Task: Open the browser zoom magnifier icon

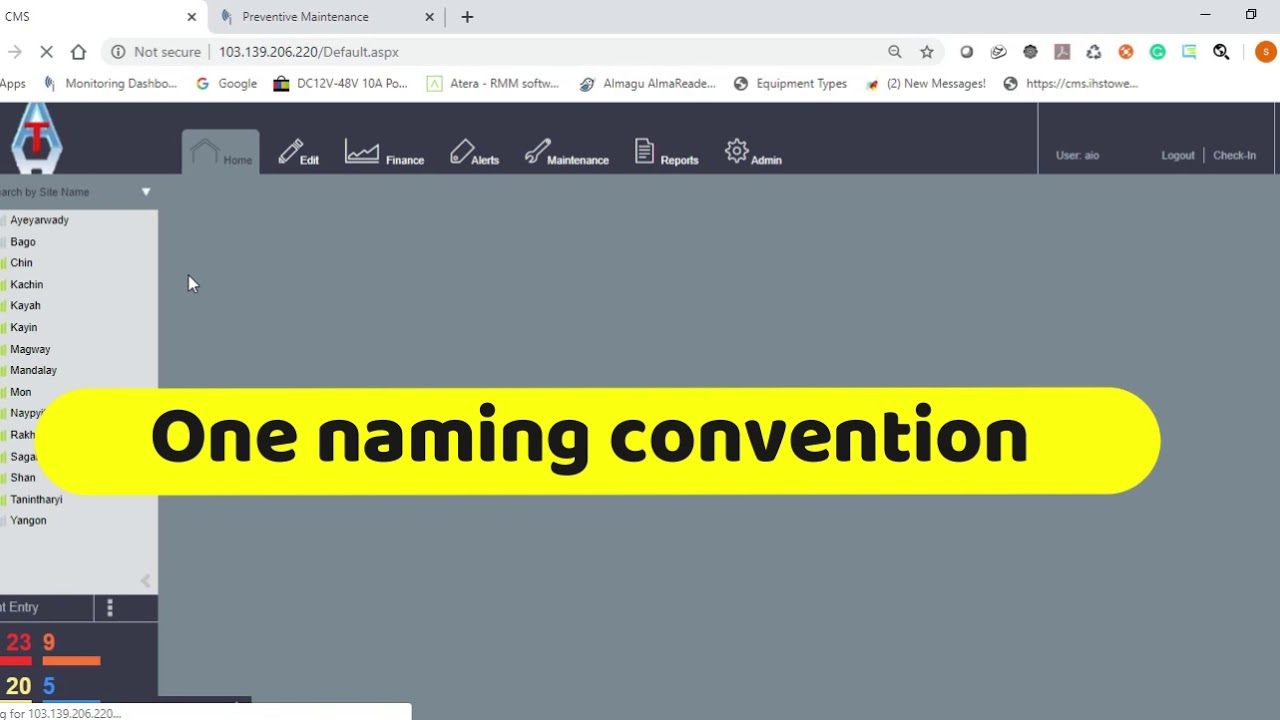Action: click(895, 52)
